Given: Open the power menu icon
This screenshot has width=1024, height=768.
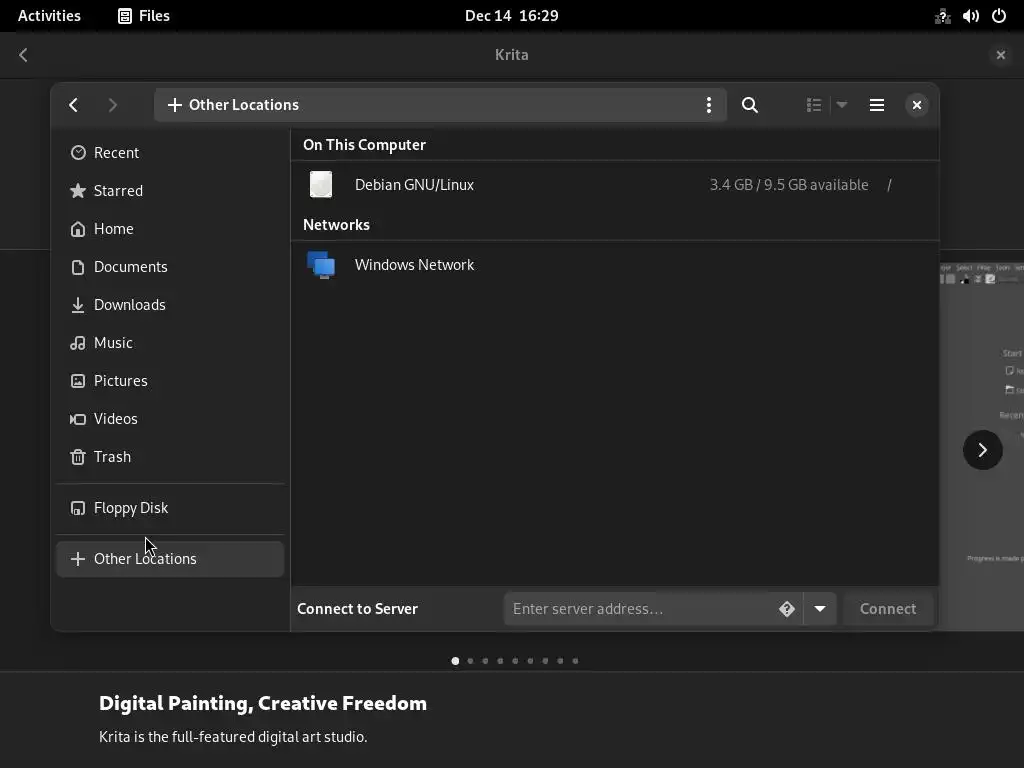Looking at the screenshot, I should tap(999, 16).
